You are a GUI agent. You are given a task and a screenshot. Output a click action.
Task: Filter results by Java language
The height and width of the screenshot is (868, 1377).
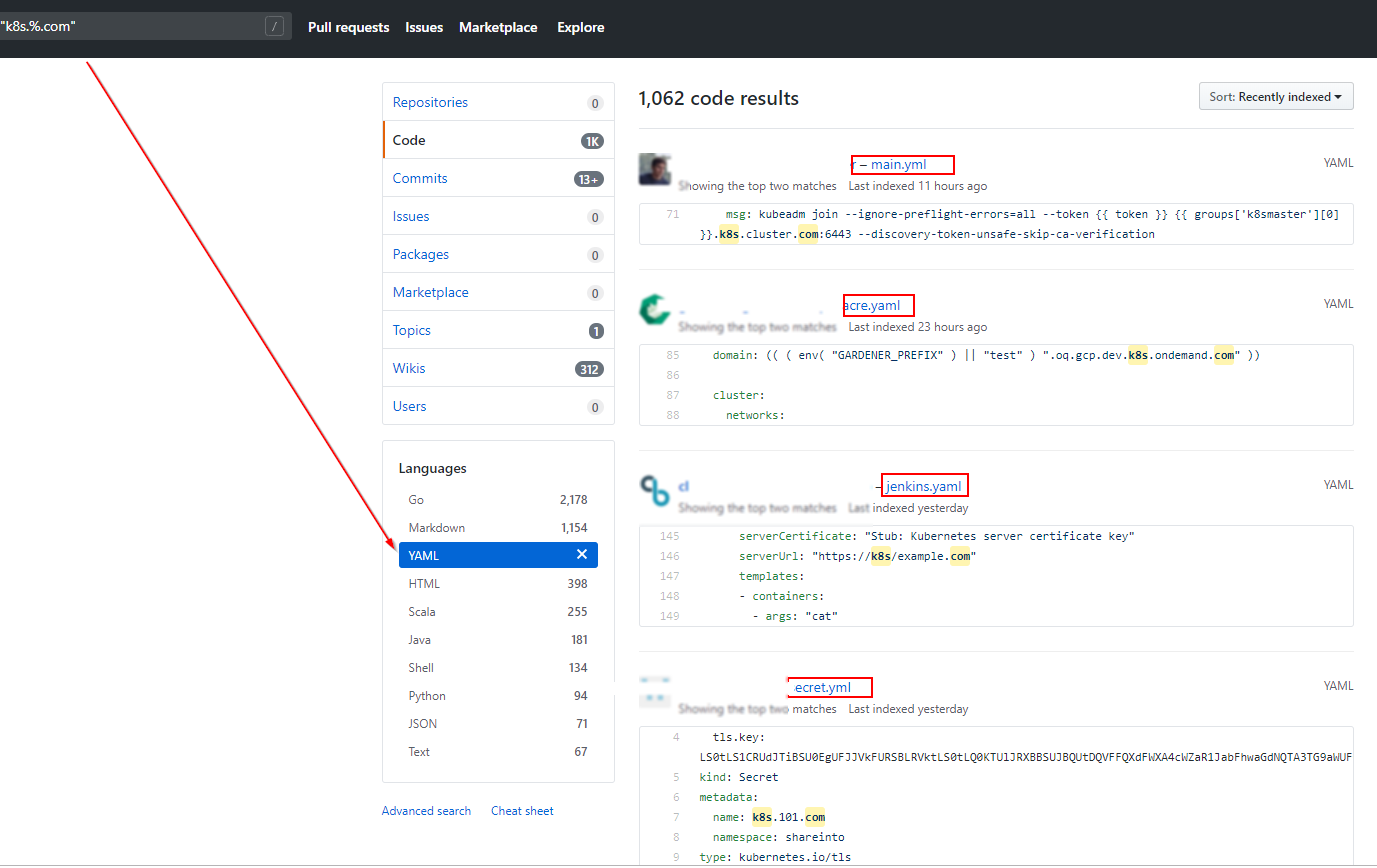pyautogui.click(x=498, y=639)
